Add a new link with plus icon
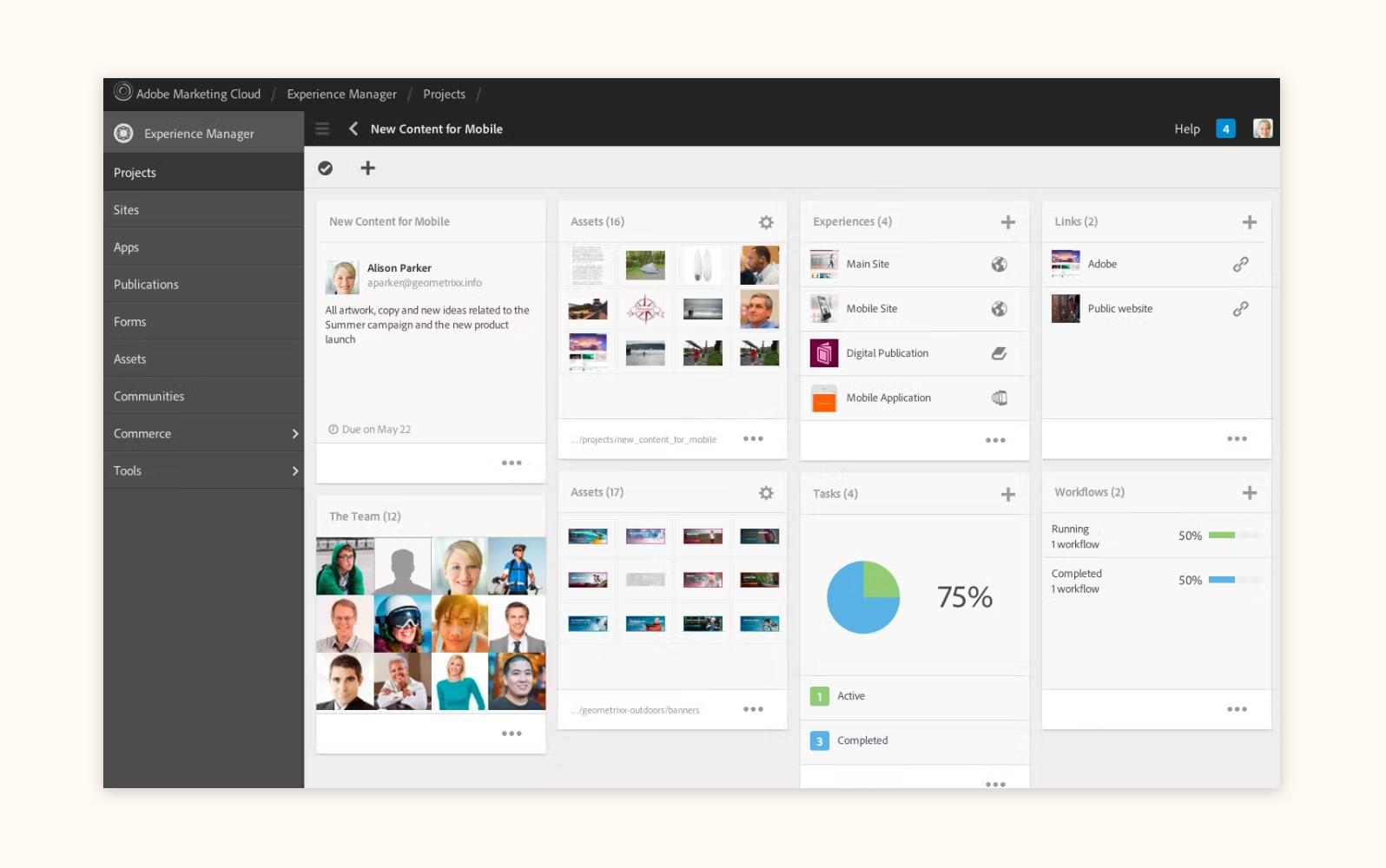This screenshot has width=1386, height=868. point(1249,222)
